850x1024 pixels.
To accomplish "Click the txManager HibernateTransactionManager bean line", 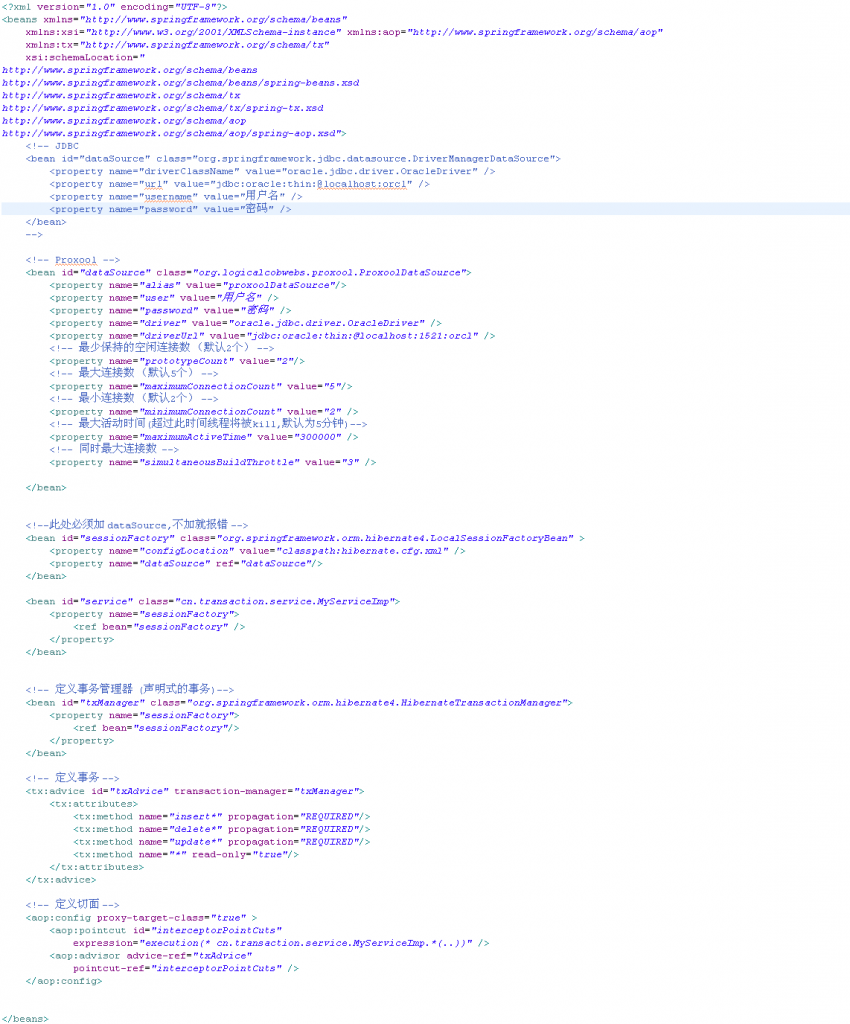I will tap(299, 703).
